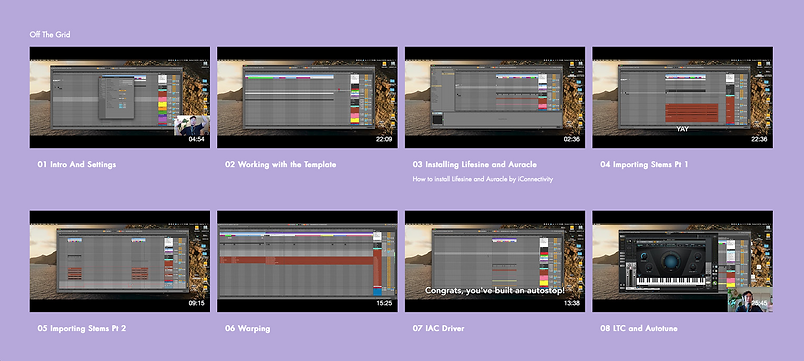Screen dimensions: 804x361
Task: Click the 09:15 duration label
Action: pyautogui.click(x=196, y=303)
